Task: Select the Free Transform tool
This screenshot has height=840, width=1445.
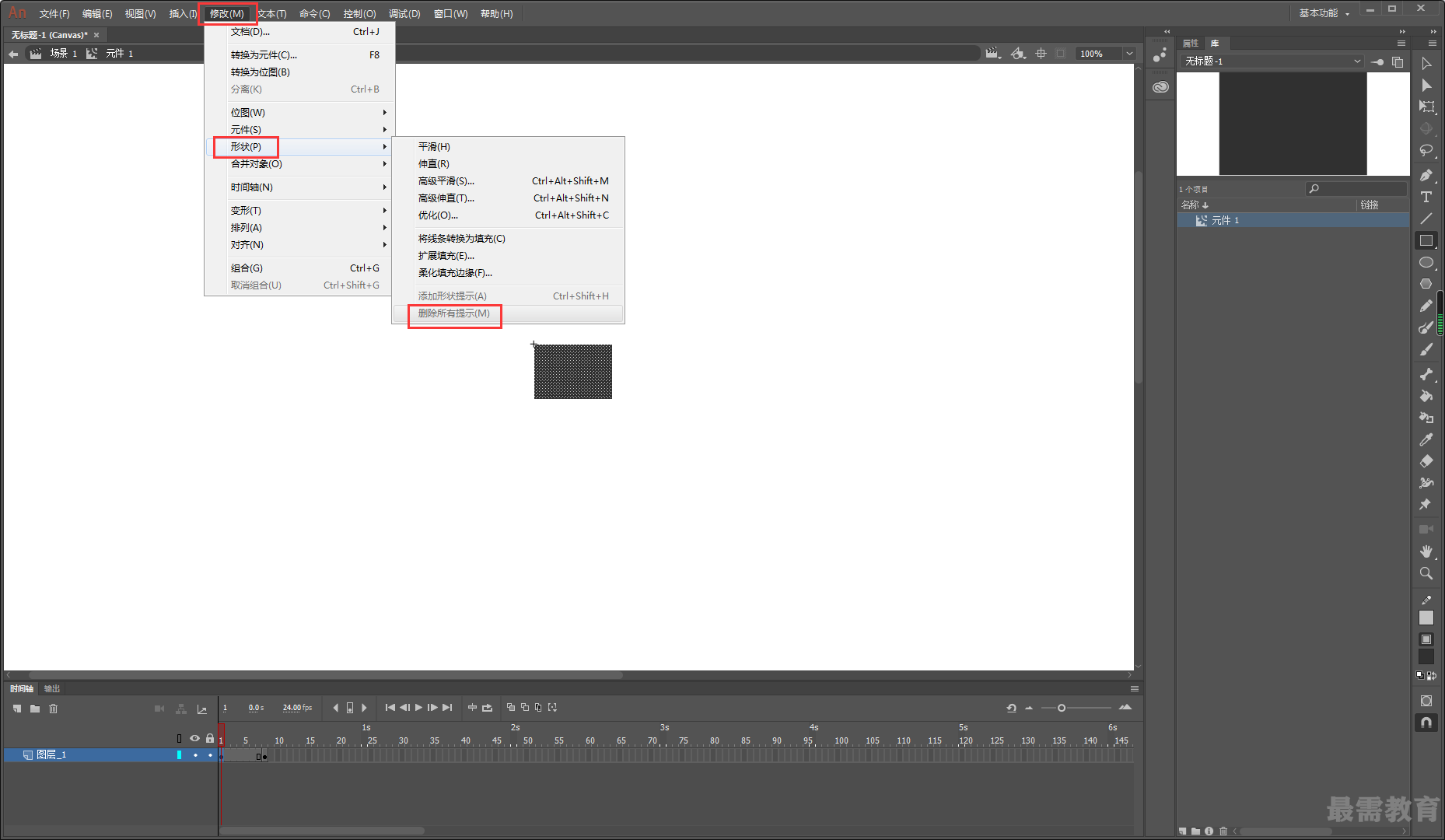Action: tap(1426, 107)
